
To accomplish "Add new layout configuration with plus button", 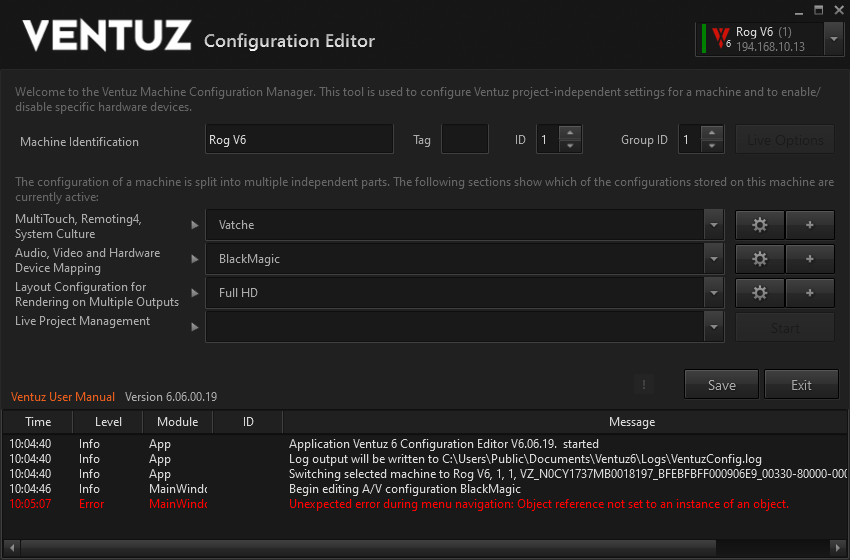I will (x=809, y=293).
